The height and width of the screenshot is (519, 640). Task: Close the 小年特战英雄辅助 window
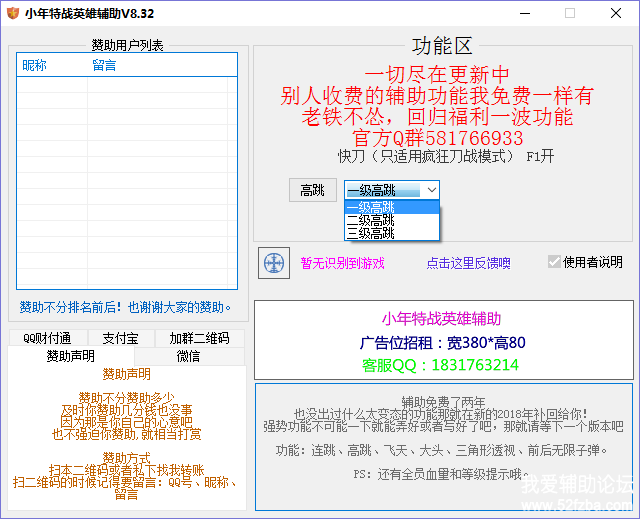[615, 13]
